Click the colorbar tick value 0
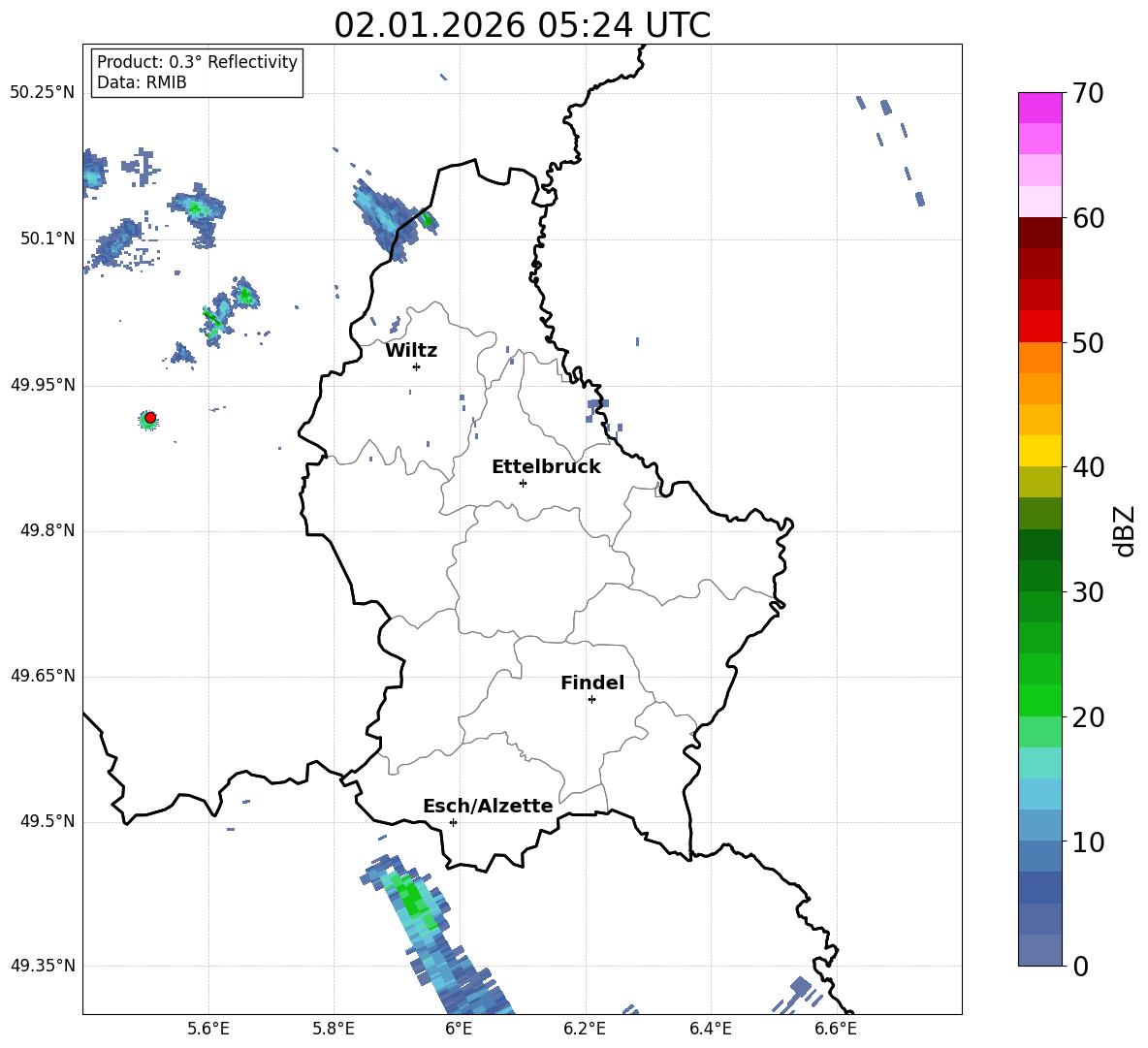1148x1048 pixels. pyautogui.click(x=1080, y=966)
